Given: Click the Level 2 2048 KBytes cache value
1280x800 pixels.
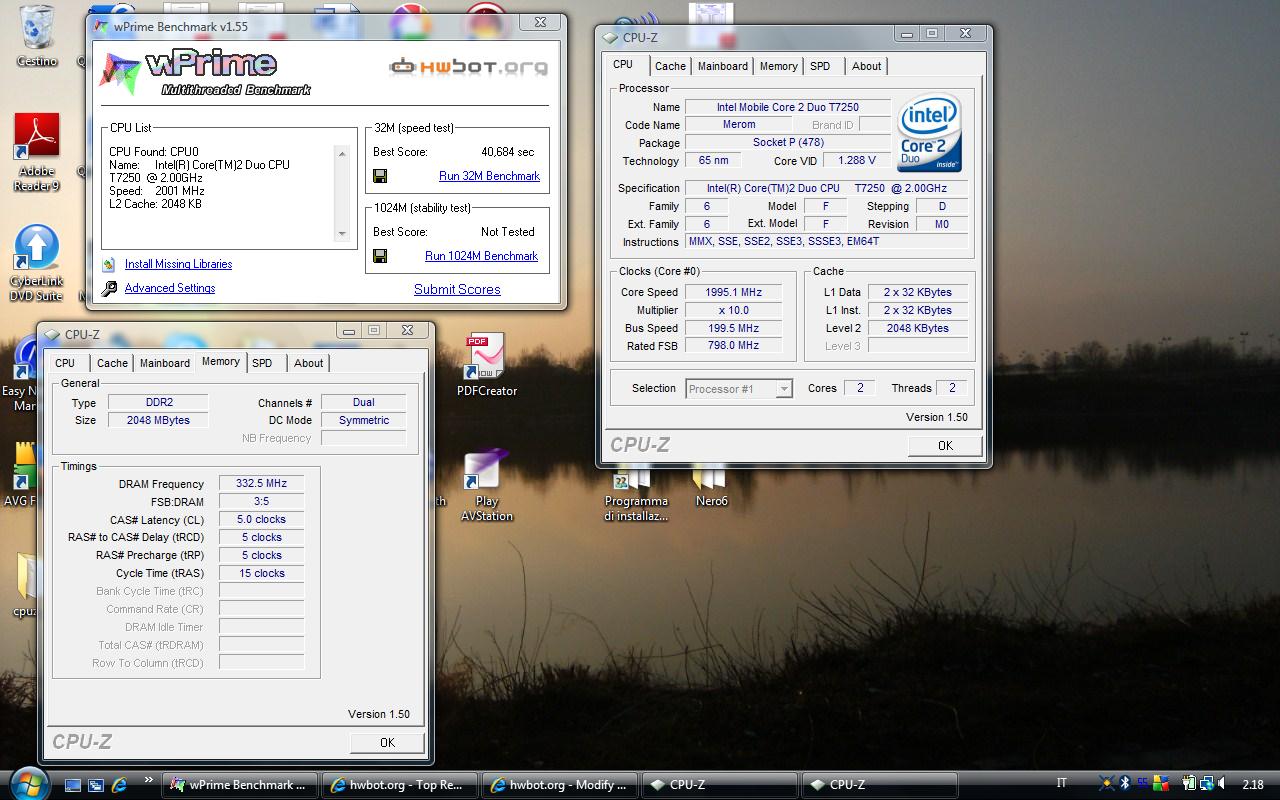Looking at the screenshot, I should click(x=917, y=328).
